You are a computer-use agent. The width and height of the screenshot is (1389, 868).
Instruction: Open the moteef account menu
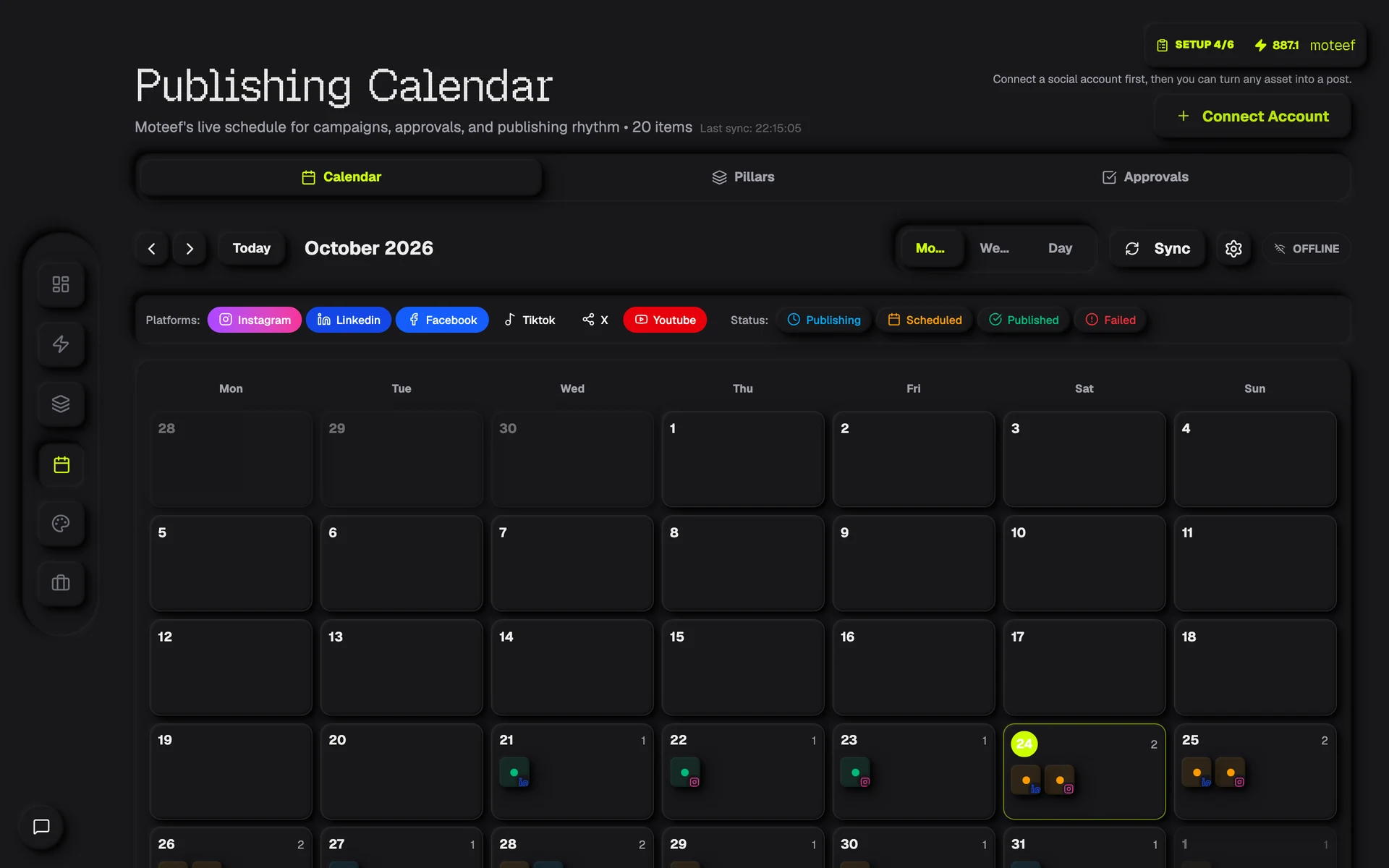(x=1332, y=45)
